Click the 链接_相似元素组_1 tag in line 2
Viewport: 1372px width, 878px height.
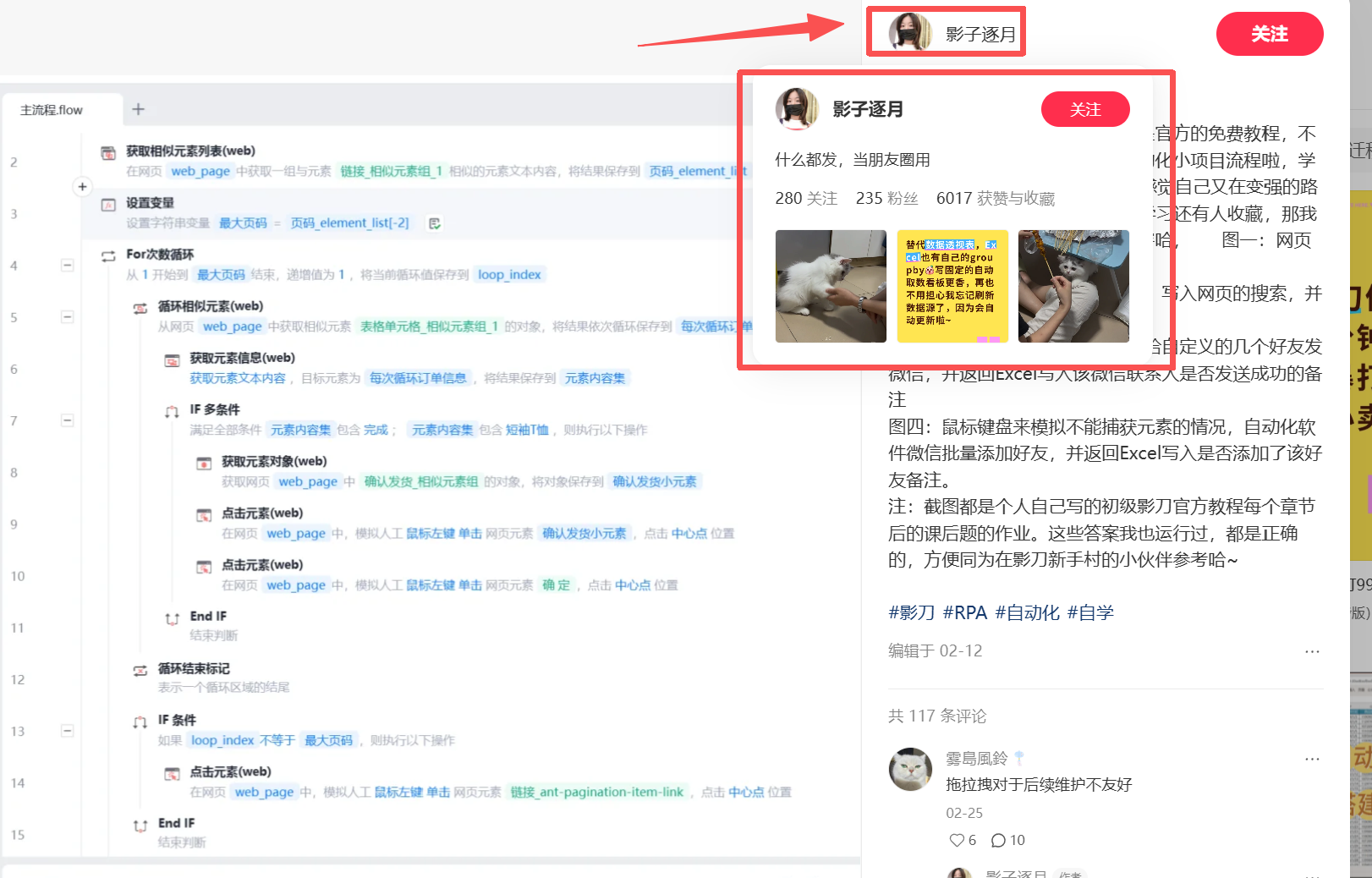pos(392,171)
